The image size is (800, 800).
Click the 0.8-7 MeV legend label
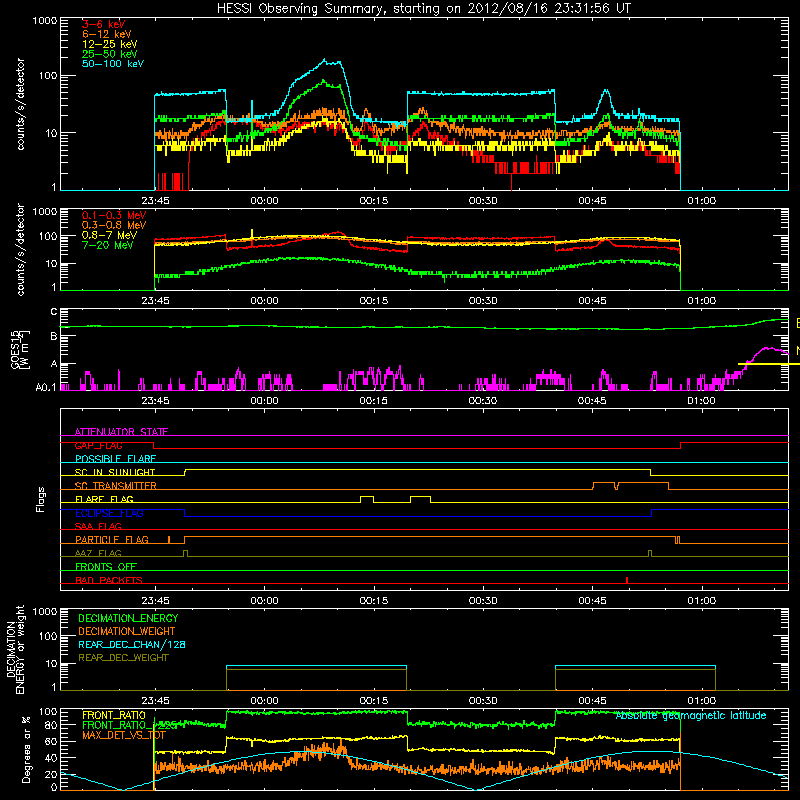click(x=109, y=235)
